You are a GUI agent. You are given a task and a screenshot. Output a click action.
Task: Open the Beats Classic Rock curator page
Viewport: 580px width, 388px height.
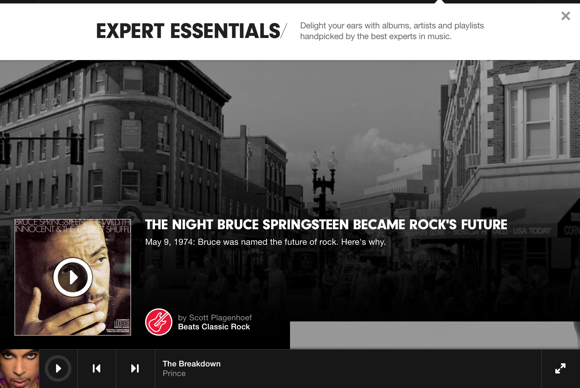pyautogui.click(x=214, y=327)
